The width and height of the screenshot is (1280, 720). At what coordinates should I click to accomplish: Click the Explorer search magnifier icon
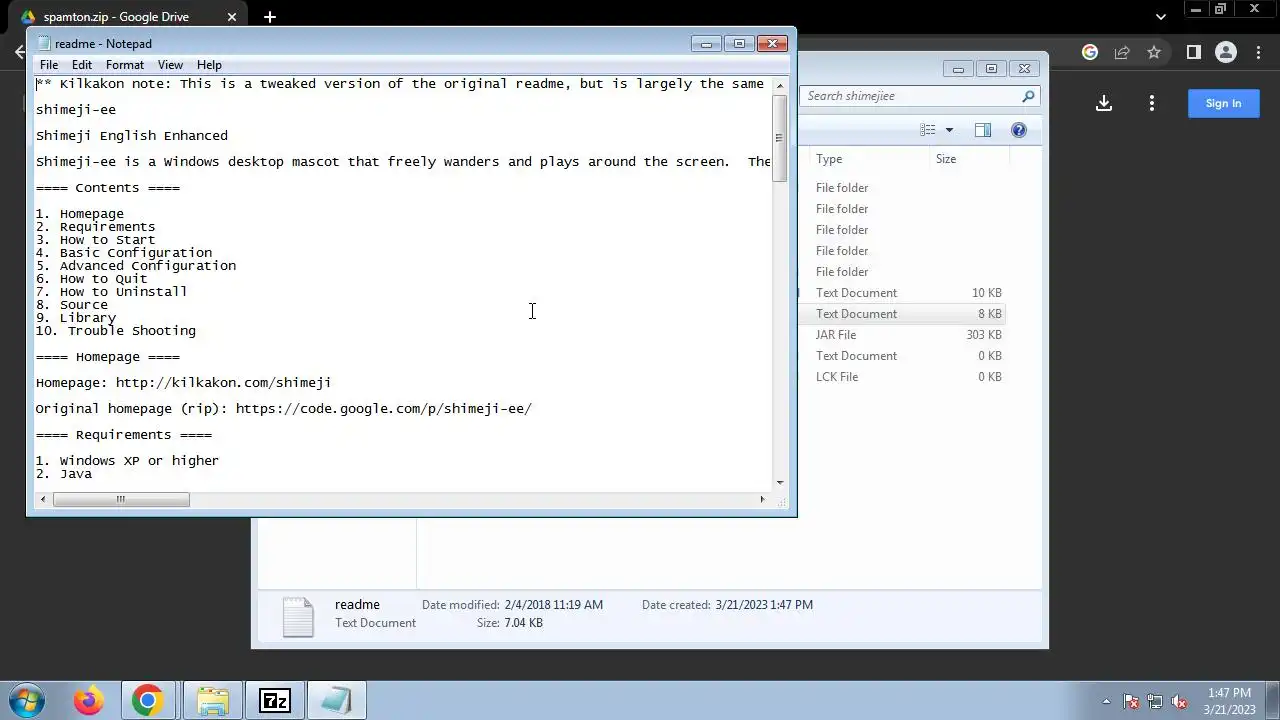[x=1028, y=96]
